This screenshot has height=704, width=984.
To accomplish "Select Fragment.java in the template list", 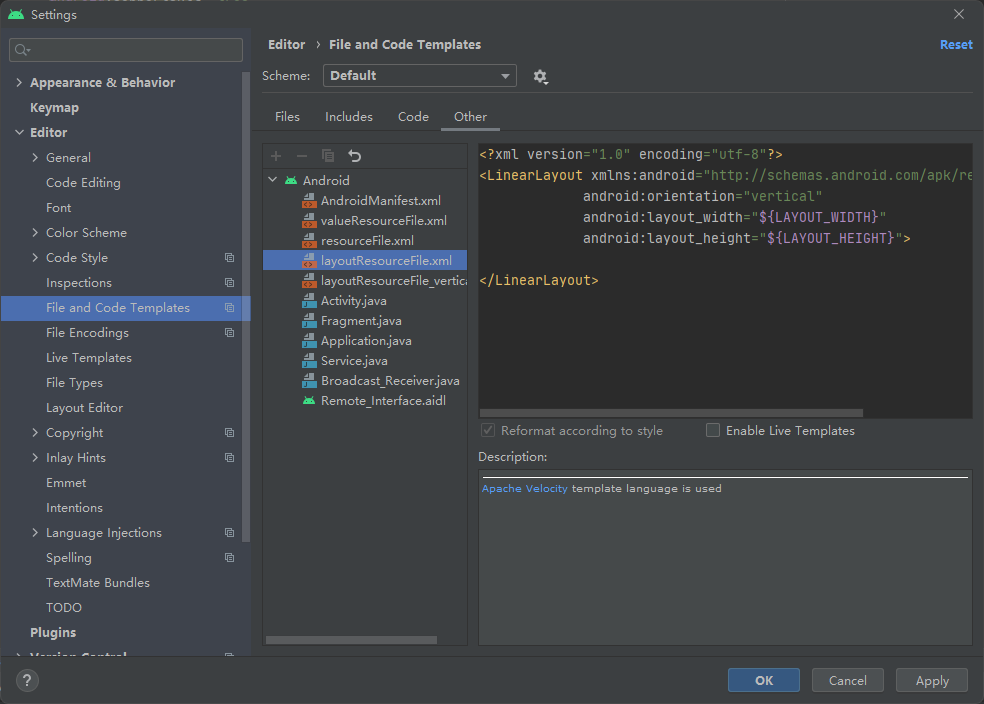I will [x=360, y=321].
